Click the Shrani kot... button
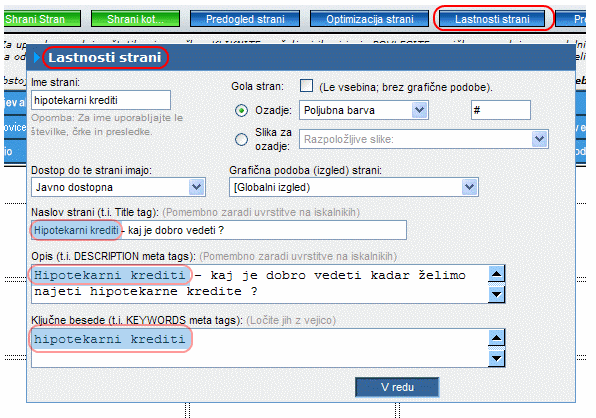 pos(135,19)
